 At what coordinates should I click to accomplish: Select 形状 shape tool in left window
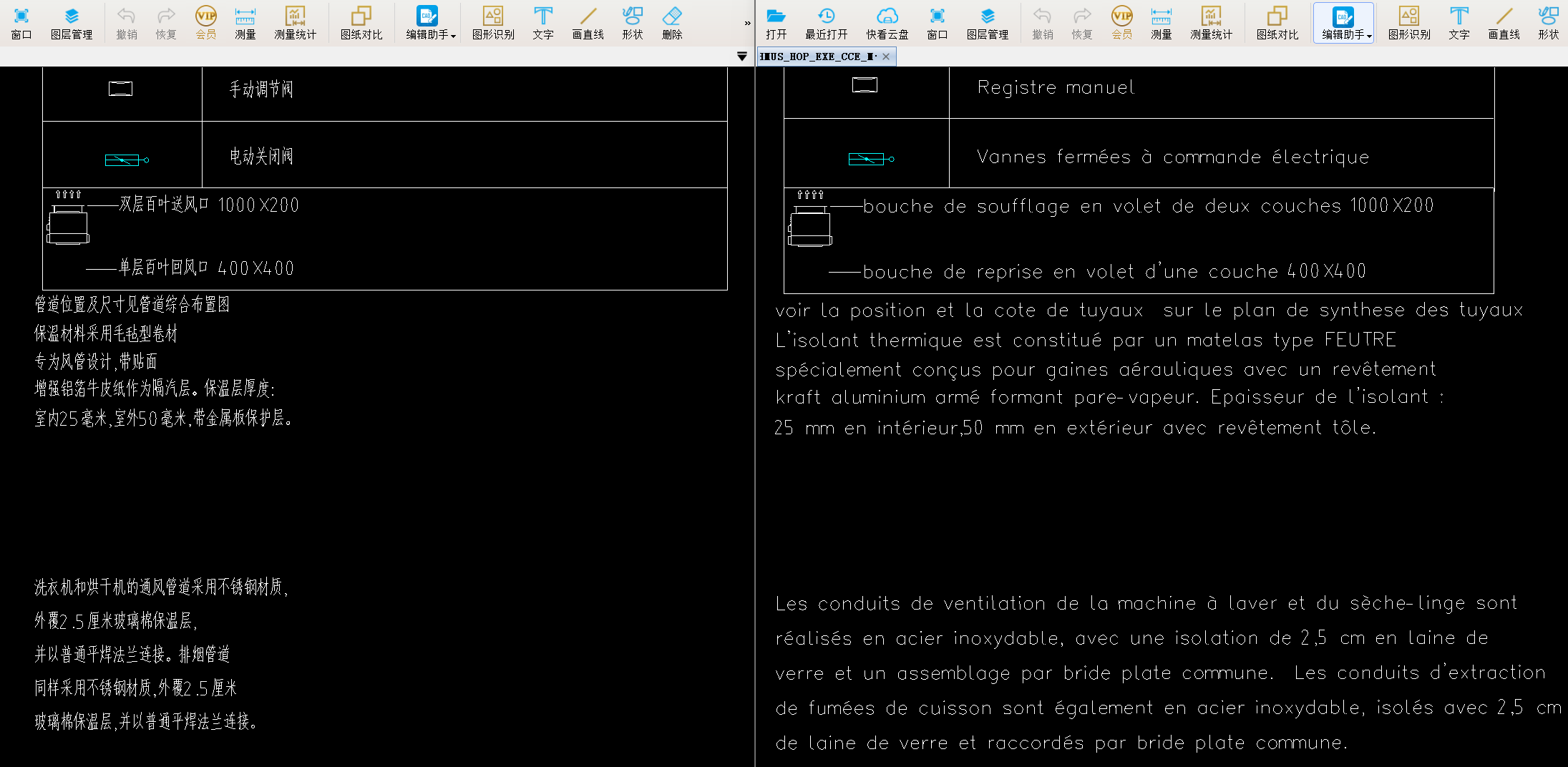point(633,23)
